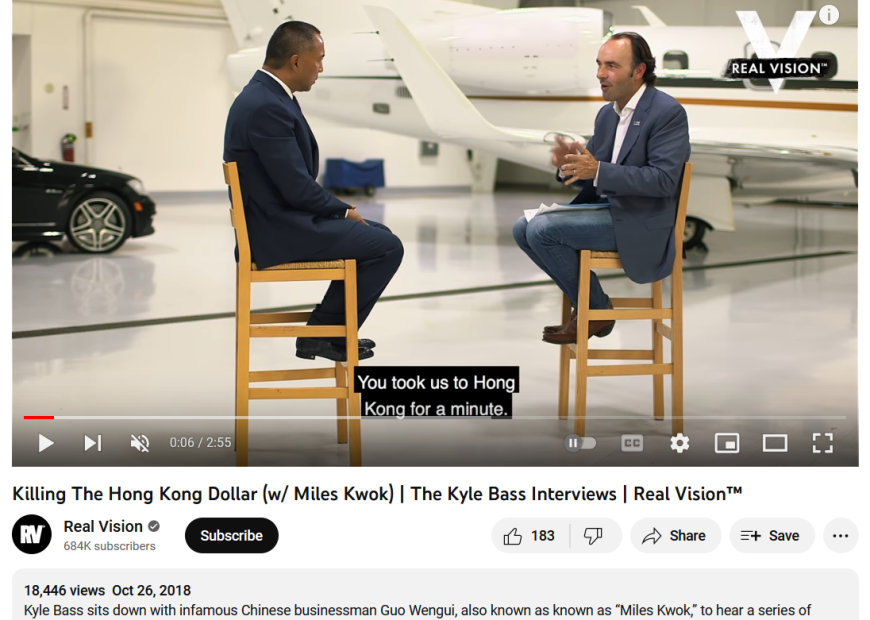Save video to a playlist
This screenshot has width=870, height=620.
coord(772,536)
